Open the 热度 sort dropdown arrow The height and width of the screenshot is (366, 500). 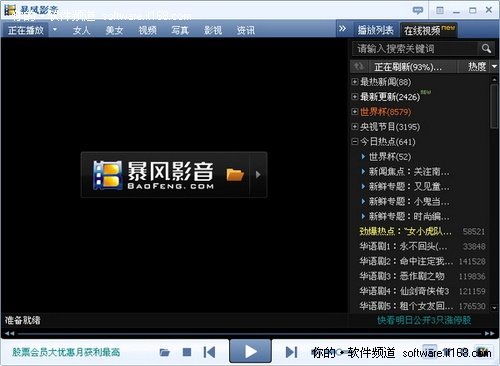point(494,67)
